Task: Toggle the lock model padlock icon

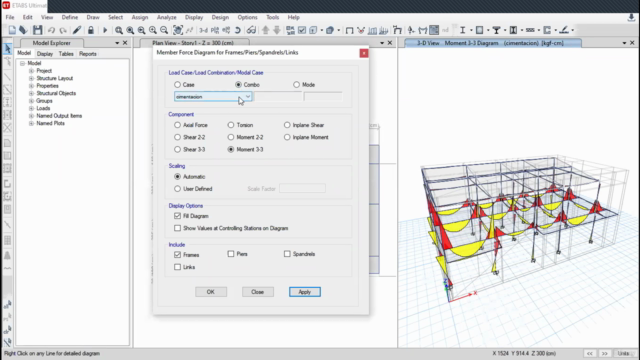Action: (91, 30)
